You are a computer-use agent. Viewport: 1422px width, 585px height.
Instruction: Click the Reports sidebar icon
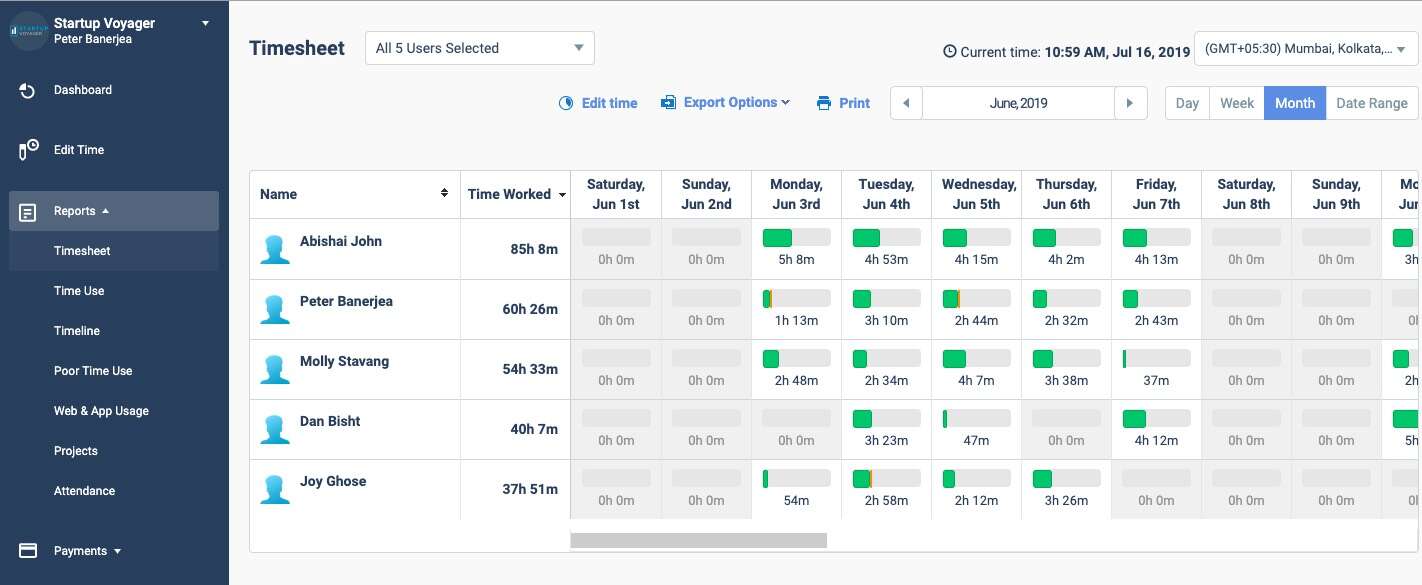click(27, 210)
